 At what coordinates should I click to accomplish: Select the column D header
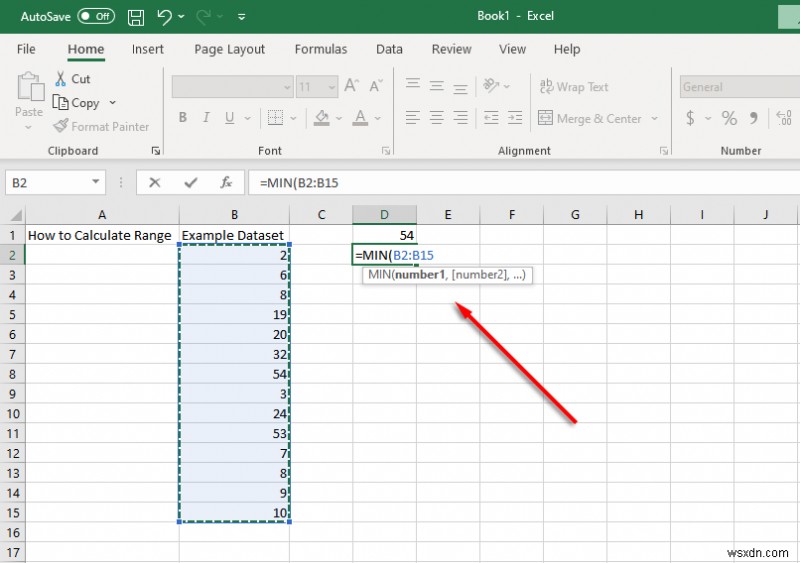coord(384,215)
